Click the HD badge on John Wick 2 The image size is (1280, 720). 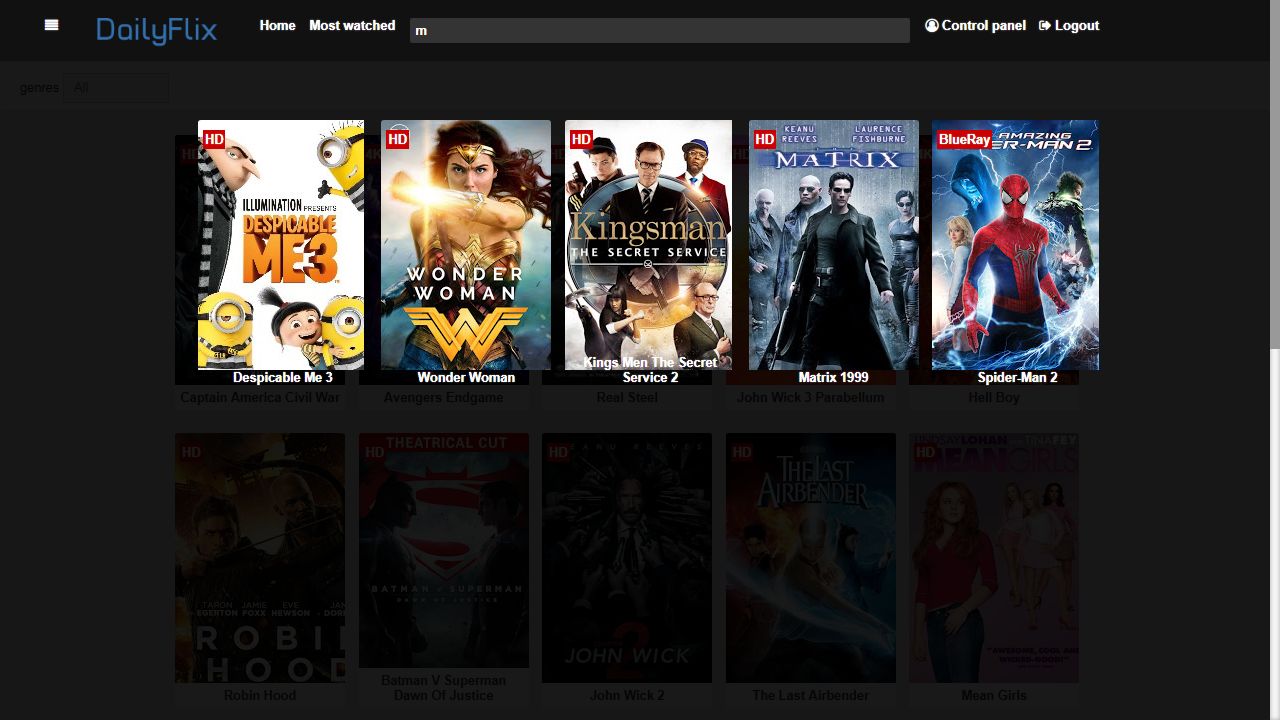(x=558, y=452)
